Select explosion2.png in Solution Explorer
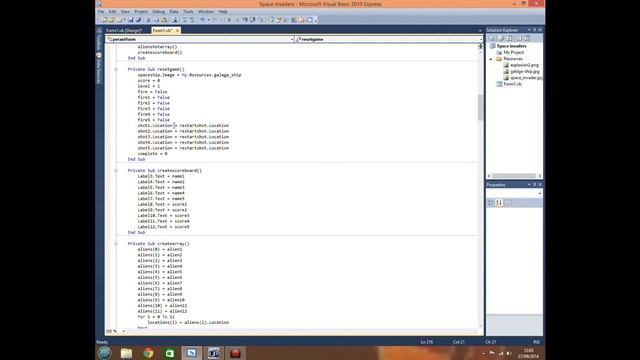This screenshot has height=360, width=640. coord(524,65)
